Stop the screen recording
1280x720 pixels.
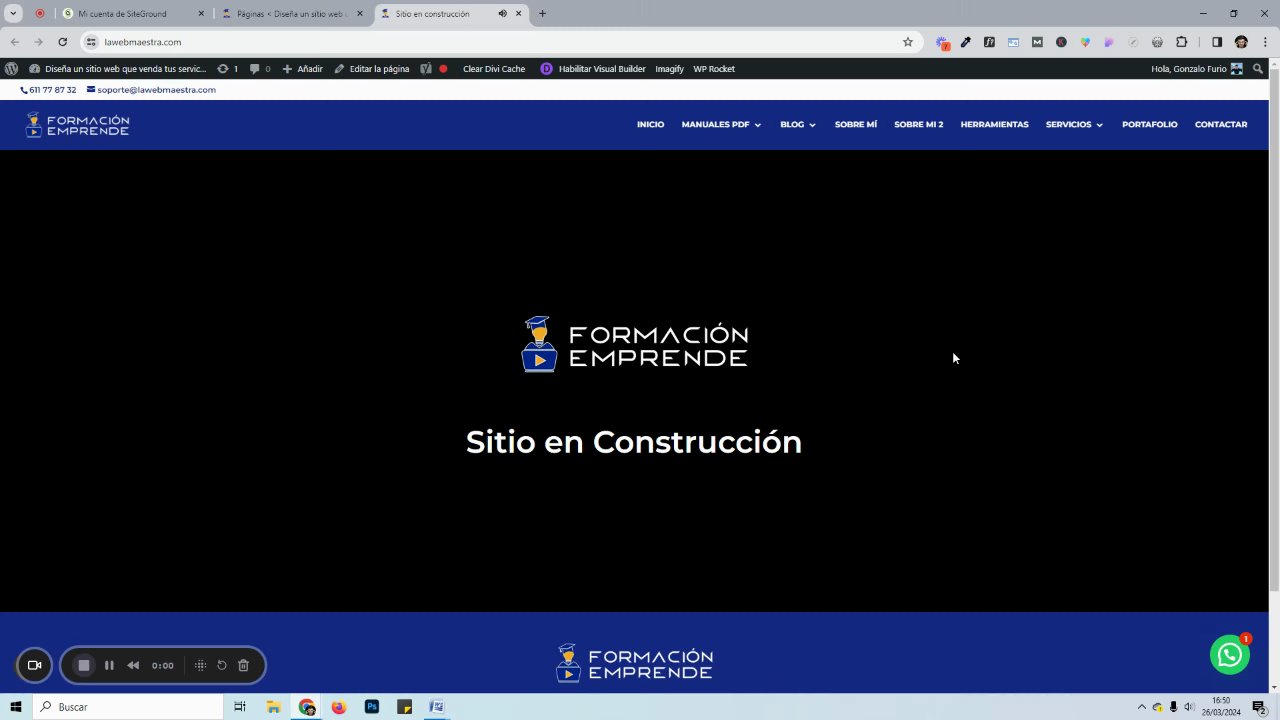point(84,665)
